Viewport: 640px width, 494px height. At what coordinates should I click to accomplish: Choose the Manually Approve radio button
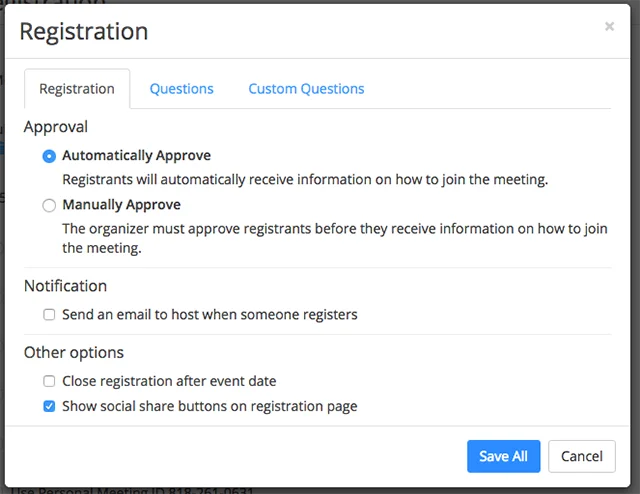[49, 205]
